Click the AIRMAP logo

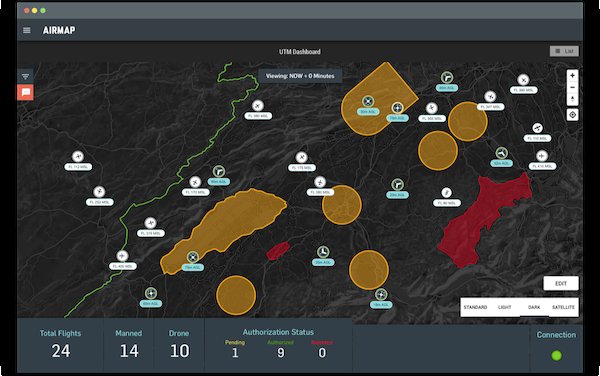pos(59,30)
